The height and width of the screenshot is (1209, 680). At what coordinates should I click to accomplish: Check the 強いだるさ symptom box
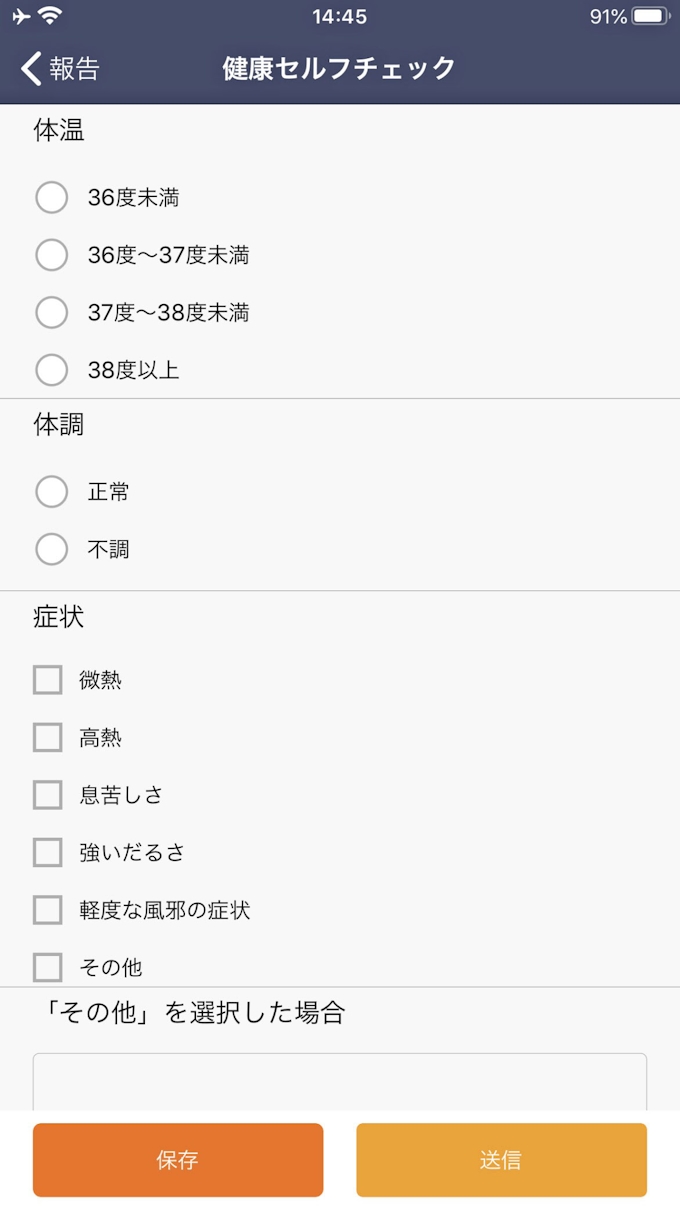48,852
